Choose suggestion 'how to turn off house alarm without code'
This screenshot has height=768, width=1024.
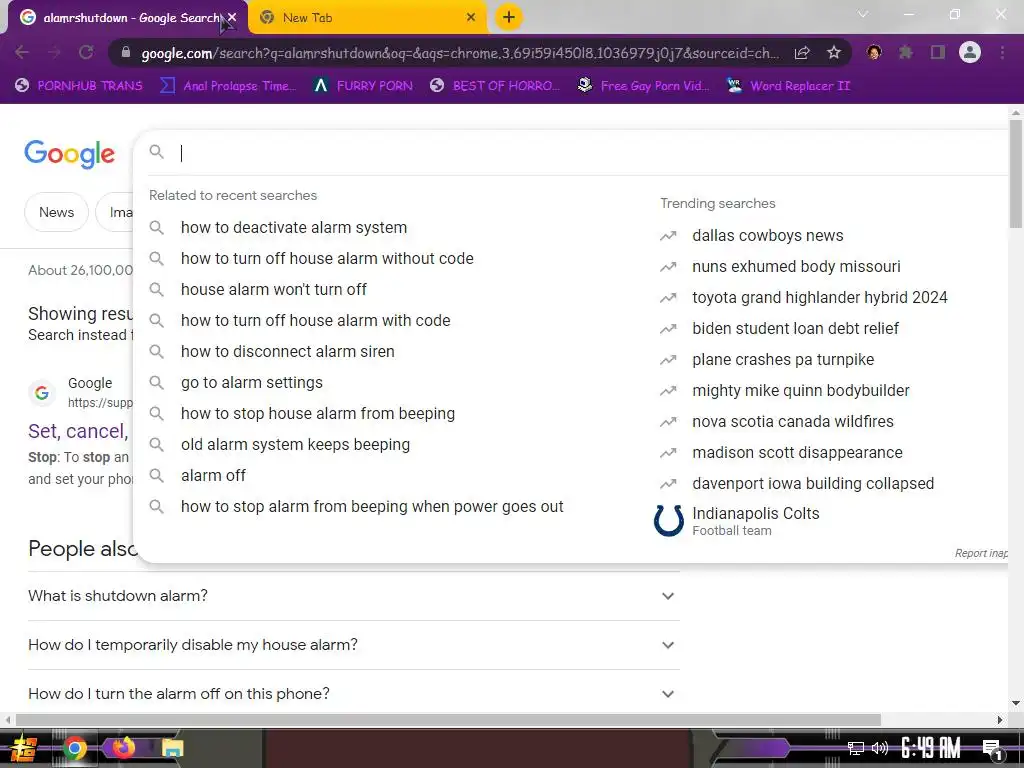[327, 259]
